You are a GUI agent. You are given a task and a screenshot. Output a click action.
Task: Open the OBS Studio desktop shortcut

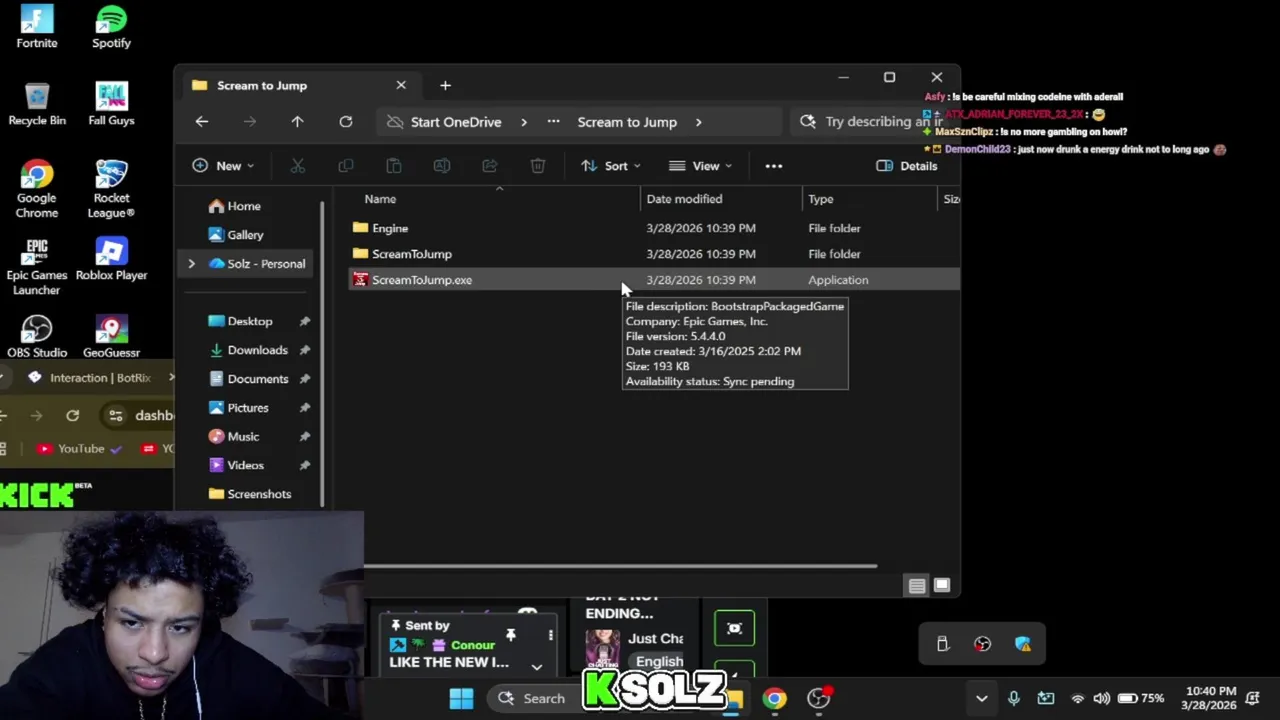point(37,336)
